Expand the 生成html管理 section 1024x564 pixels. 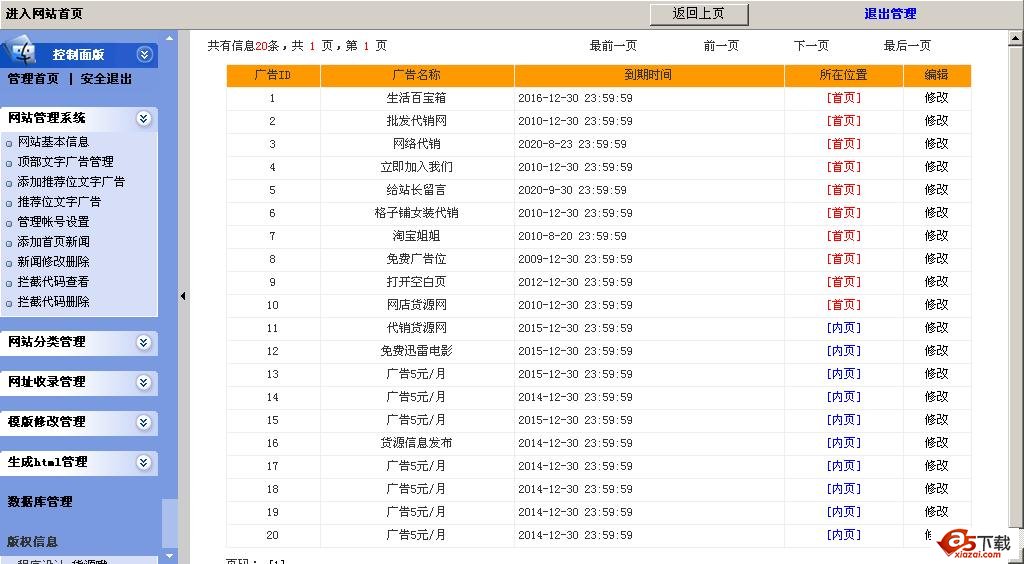(144, 462)
